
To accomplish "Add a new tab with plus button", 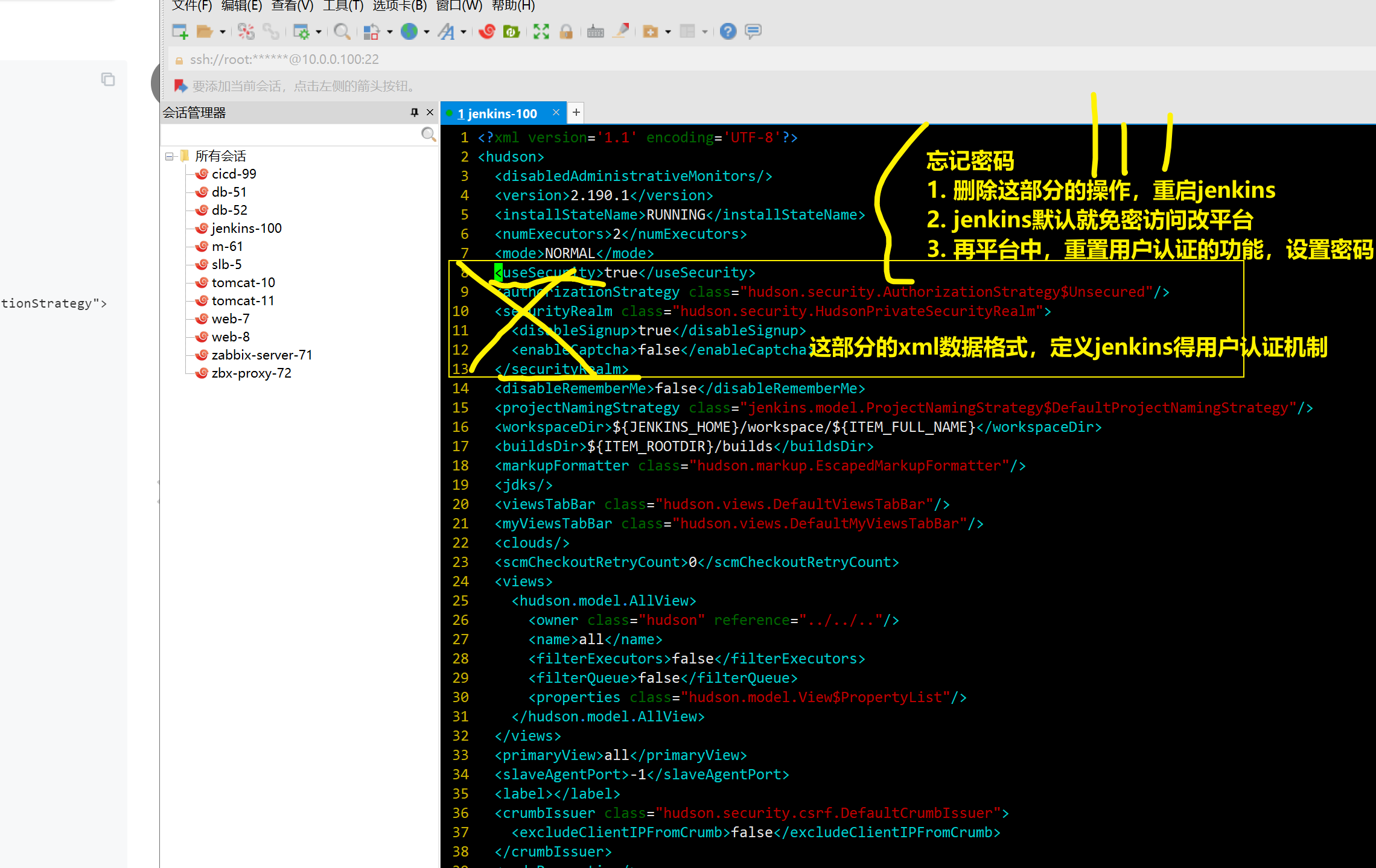I will point(576,112).
